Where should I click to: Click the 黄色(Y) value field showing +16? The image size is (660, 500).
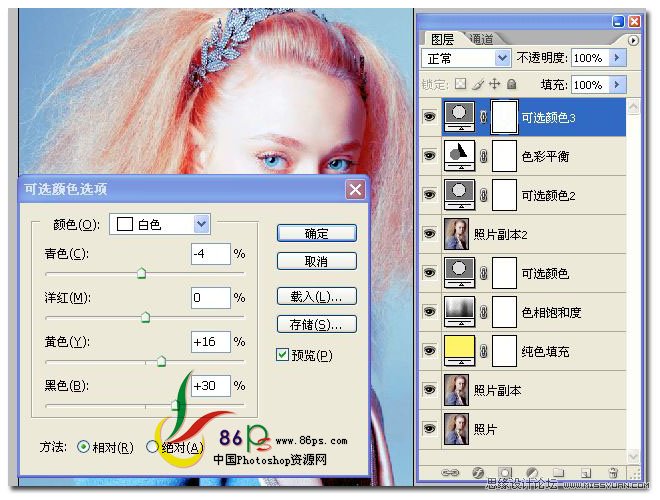tap(210, 341)
